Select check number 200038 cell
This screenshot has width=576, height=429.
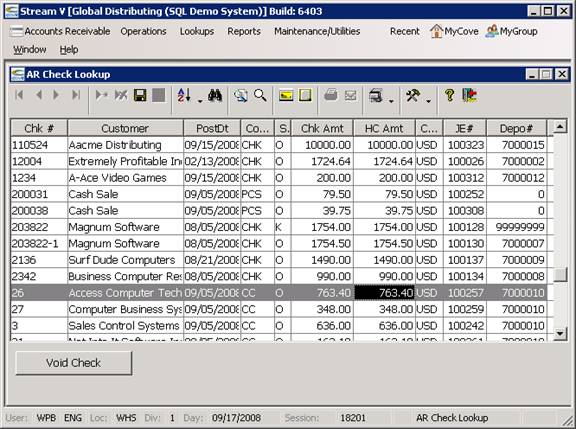point(39,211)
